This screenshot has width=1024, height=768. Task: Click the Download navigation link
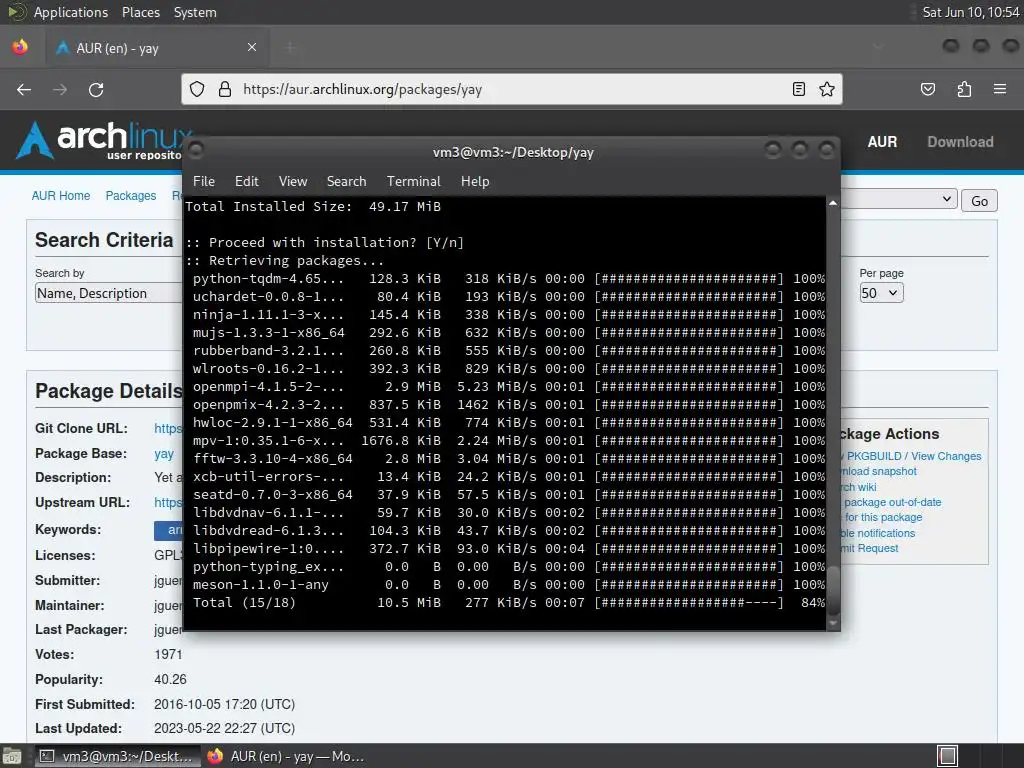pos(960,142)
